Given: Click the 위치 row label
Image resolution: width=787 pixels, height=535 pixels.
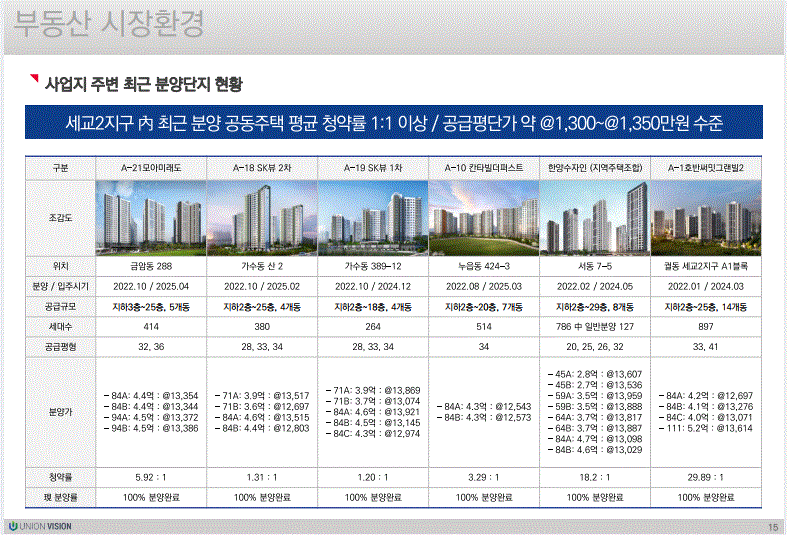Looking at the screenshot, I should (61, 266).
